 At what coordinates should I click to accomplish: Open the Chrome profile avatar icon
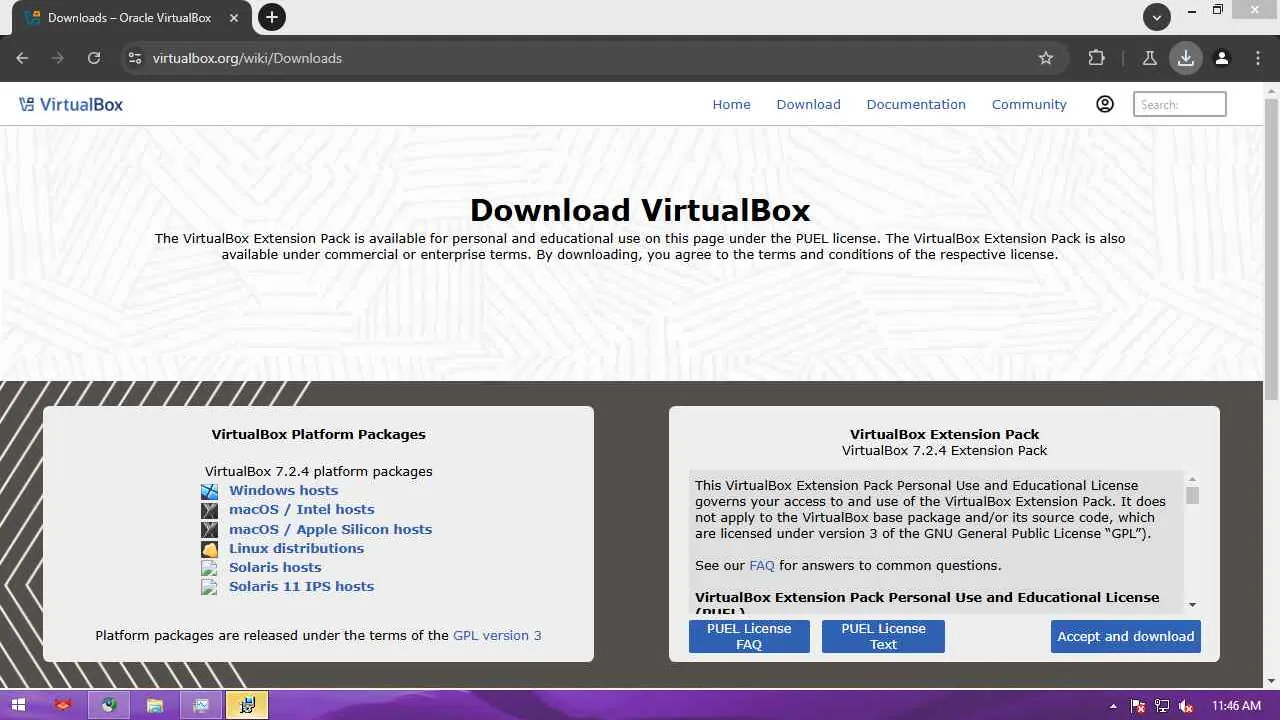pyautogui.click(x=1222, y=58)
